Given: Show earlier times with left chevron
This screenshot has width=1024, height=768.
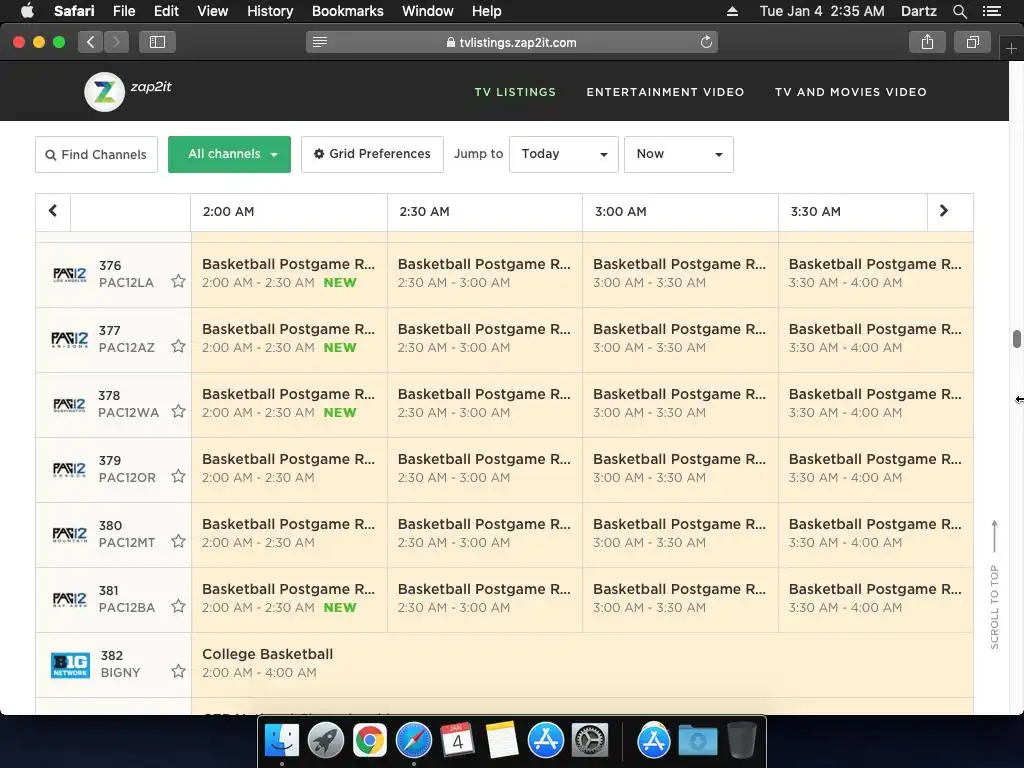Looking at the screenshot, I should click(x=53, y=211).
